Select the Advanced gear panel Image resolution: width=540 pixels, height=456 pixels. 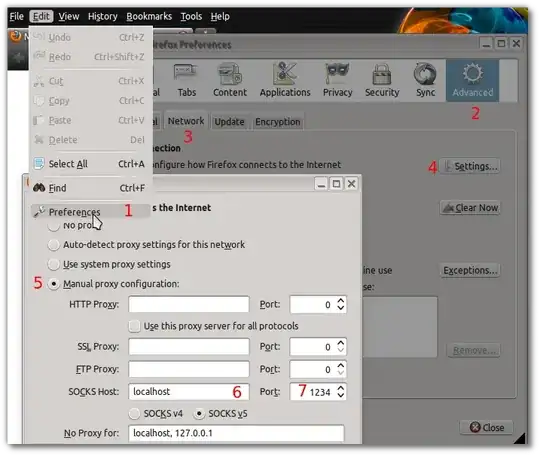click(472, 80)
